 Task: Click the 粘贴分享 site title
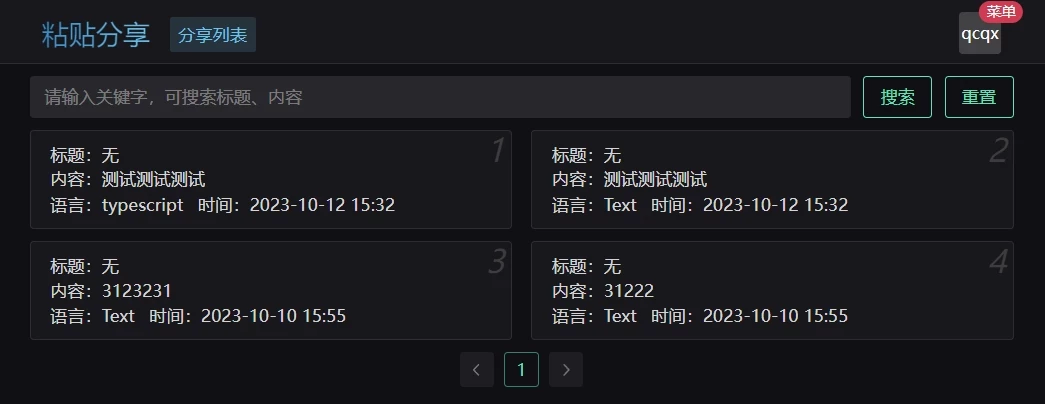[96, 34]
